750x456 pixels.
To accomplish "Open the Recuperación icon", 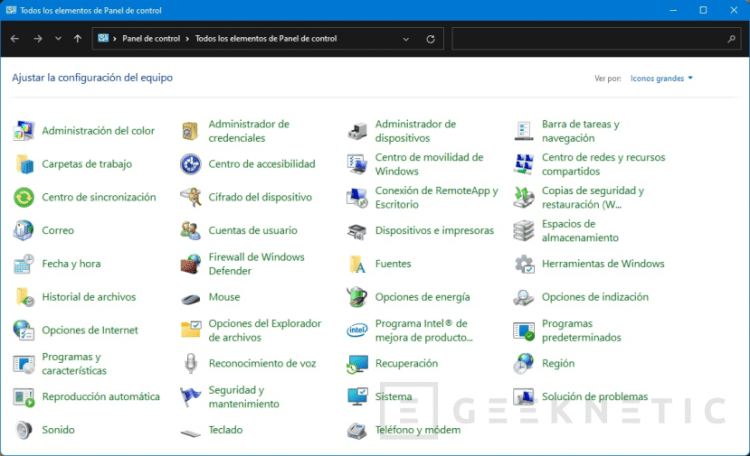I will click(357, 364).
